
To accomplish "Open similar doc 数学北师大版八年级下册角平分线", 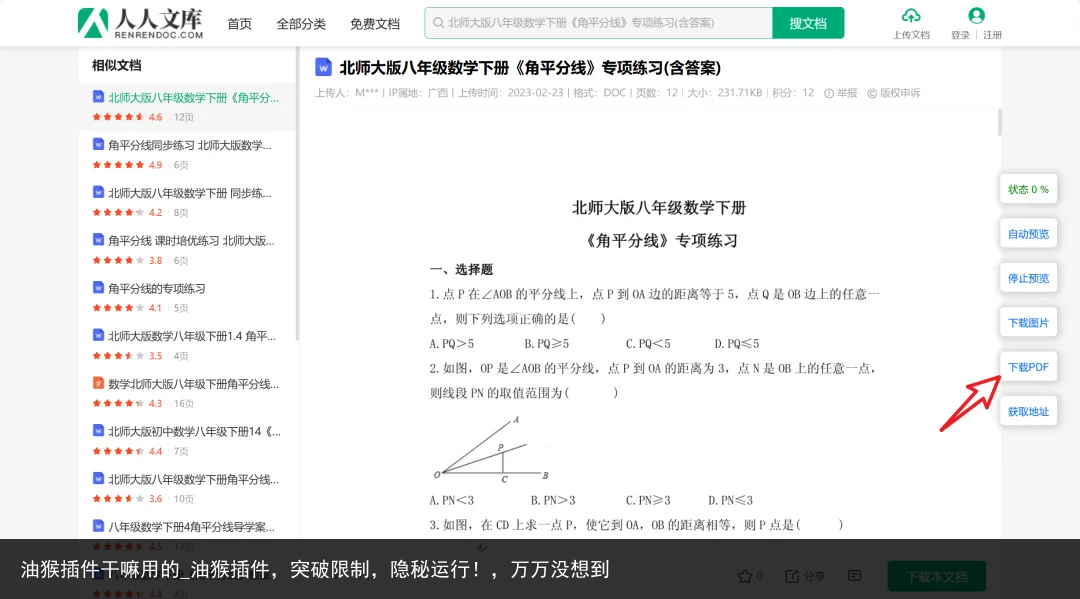I will click(193, 384).
